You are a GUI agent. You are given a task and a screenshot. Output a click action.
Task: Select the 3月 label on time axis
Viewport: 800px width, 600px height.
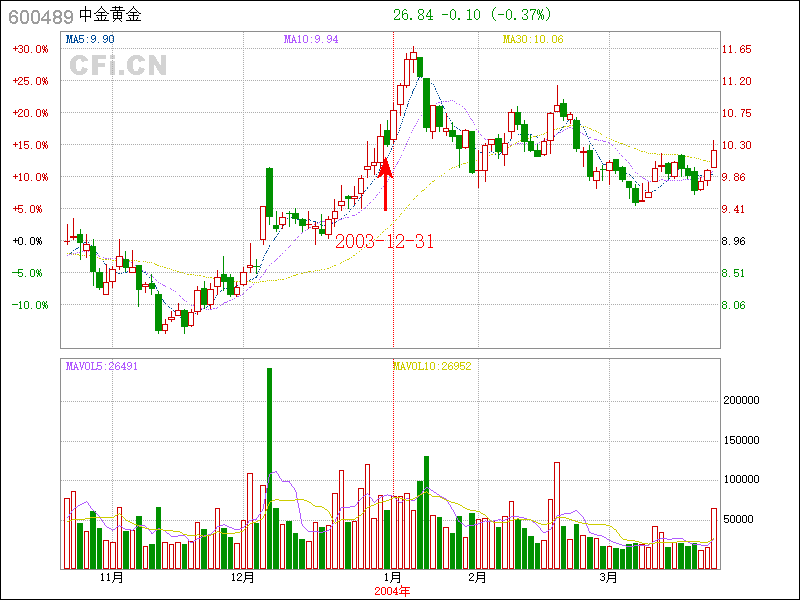click(608, 578)
